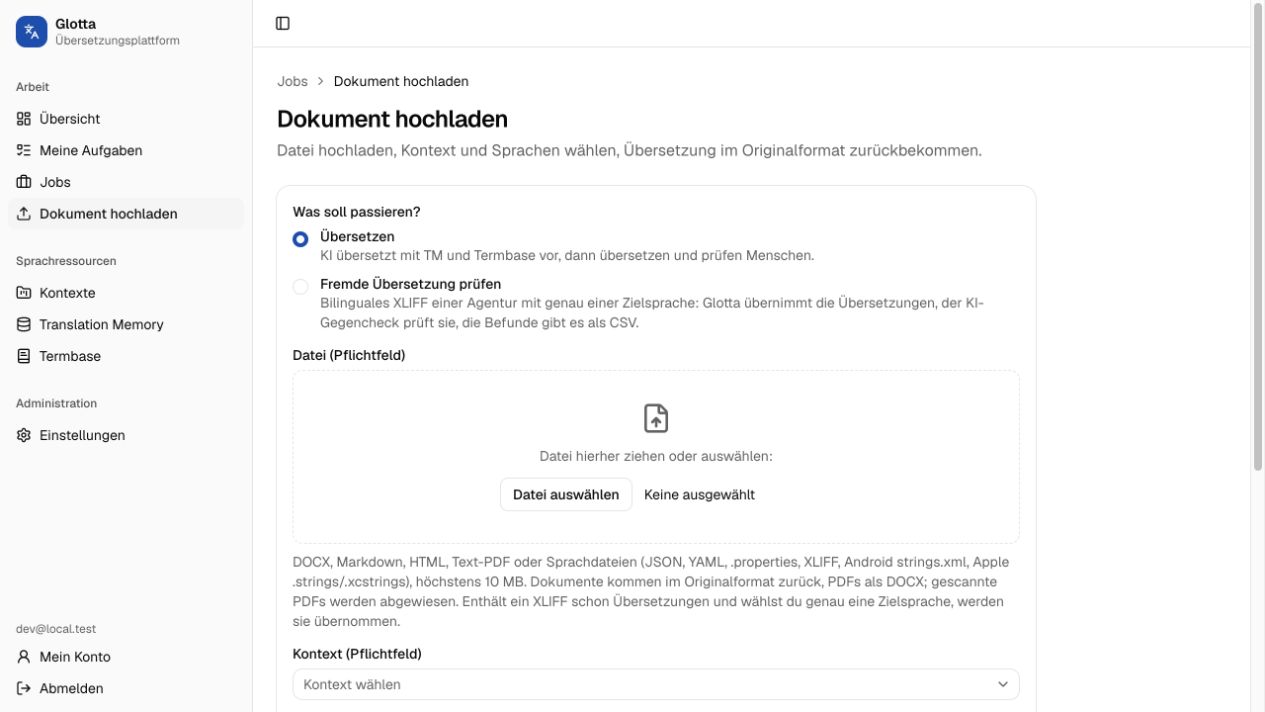Click the Dokument hochladen breadcrumb text

pos(401,81)
